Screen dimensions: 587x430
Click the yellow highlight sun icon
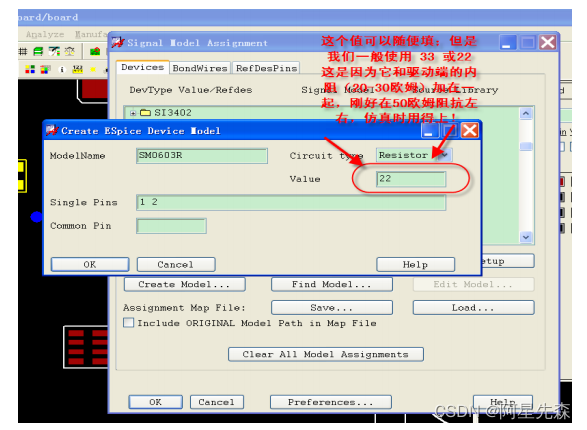coord(93,70)
